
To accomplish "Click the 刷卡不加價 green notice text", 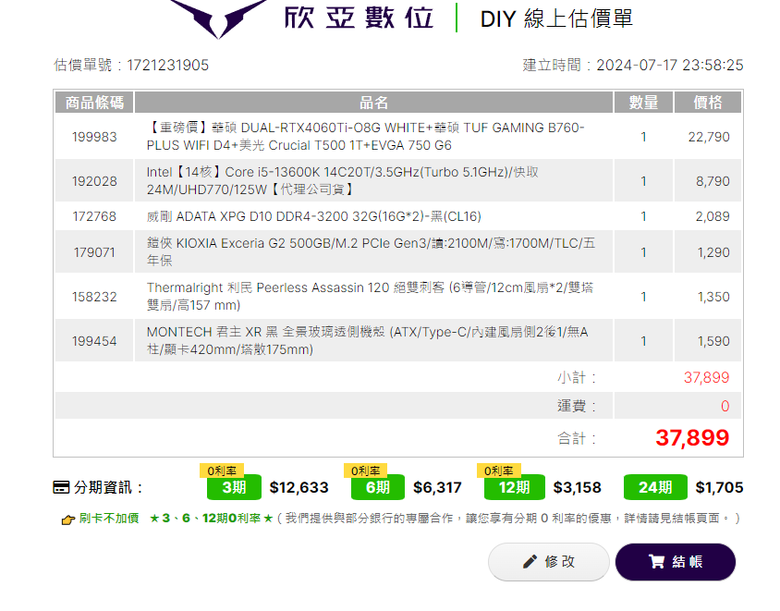I will click(109, 518).
